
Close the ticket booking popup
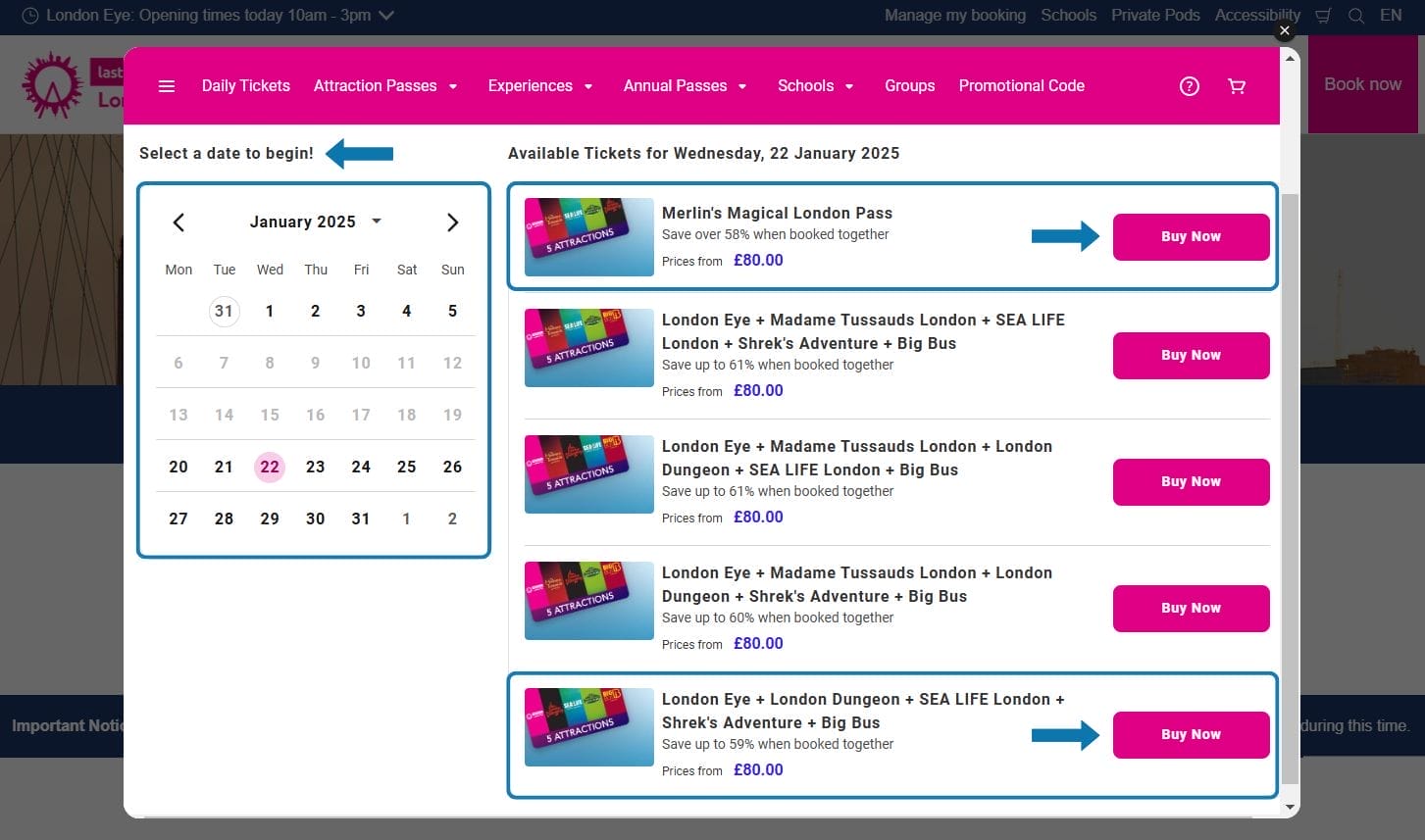[x=1284, y=31]
